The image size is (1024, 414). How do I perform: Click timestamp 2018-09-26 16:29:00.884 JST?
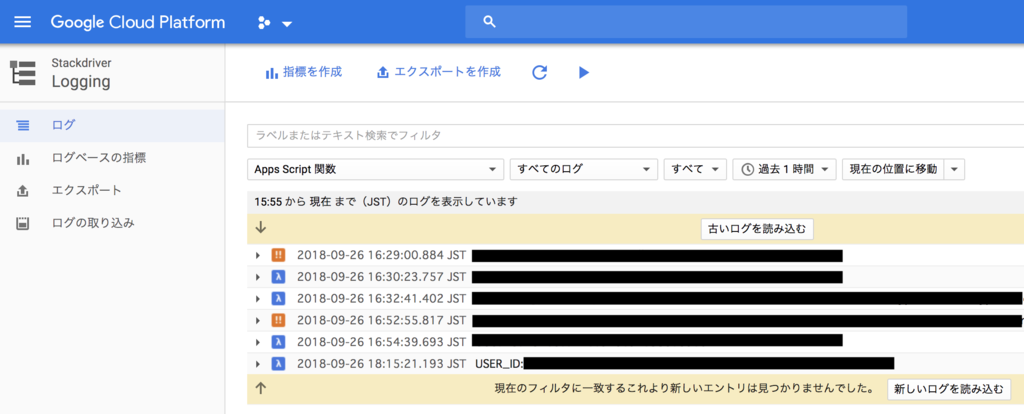click(381, 255)
